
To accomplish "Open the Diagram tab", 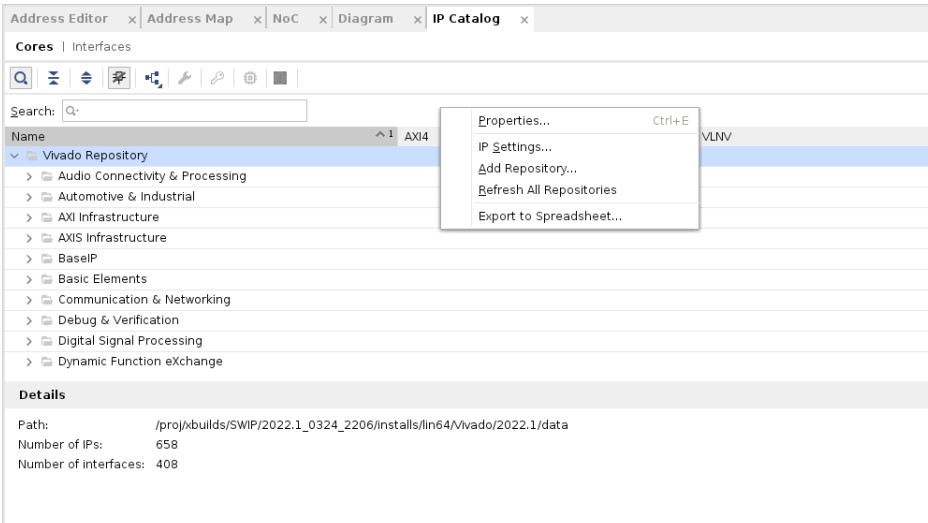I will click(365, 19).
